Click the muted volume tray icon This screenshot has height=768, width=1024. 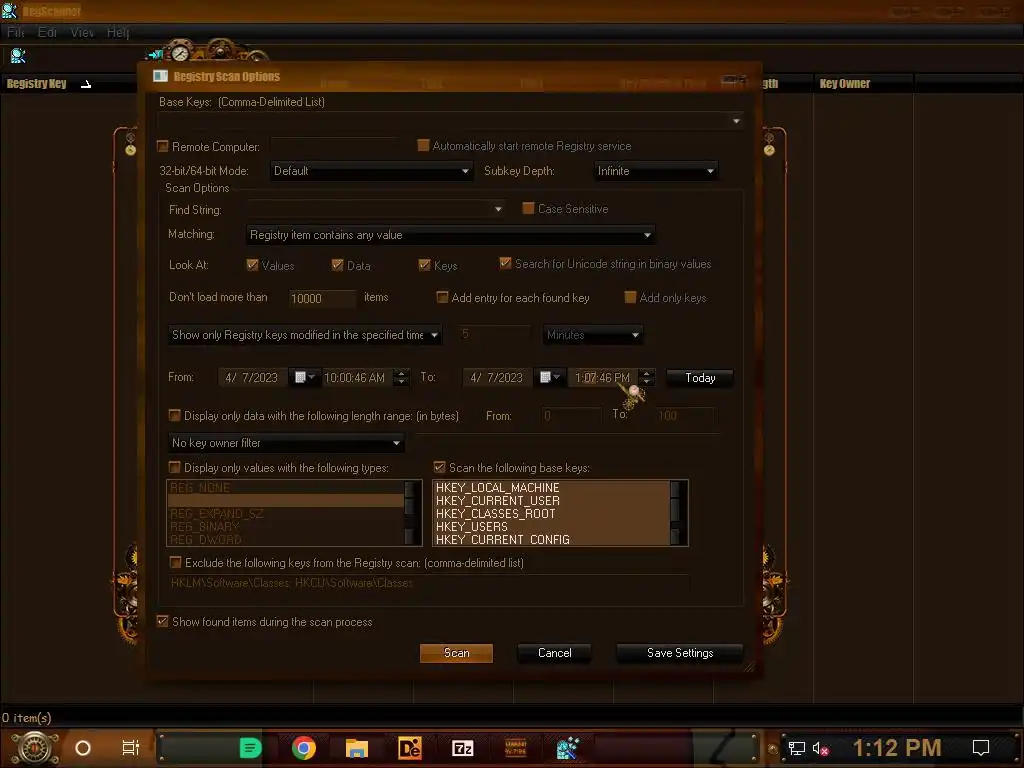coord(820,748)
